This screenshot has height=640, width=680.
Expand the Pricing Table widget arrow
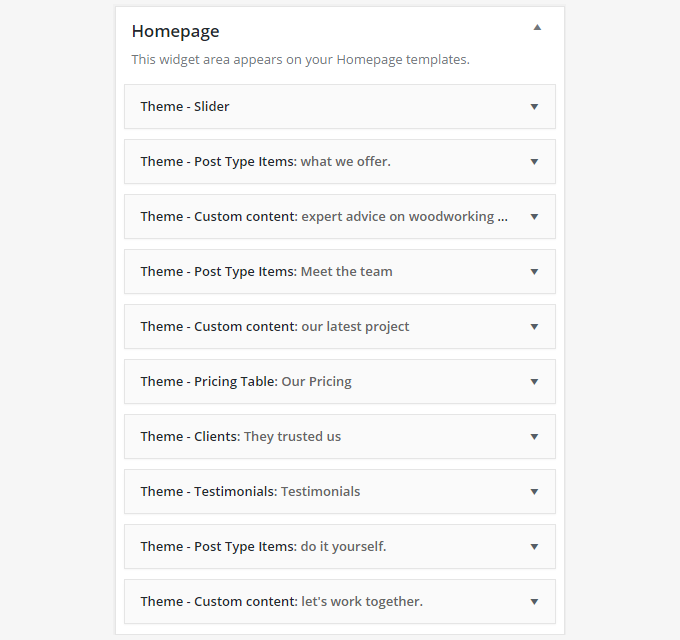534,382
